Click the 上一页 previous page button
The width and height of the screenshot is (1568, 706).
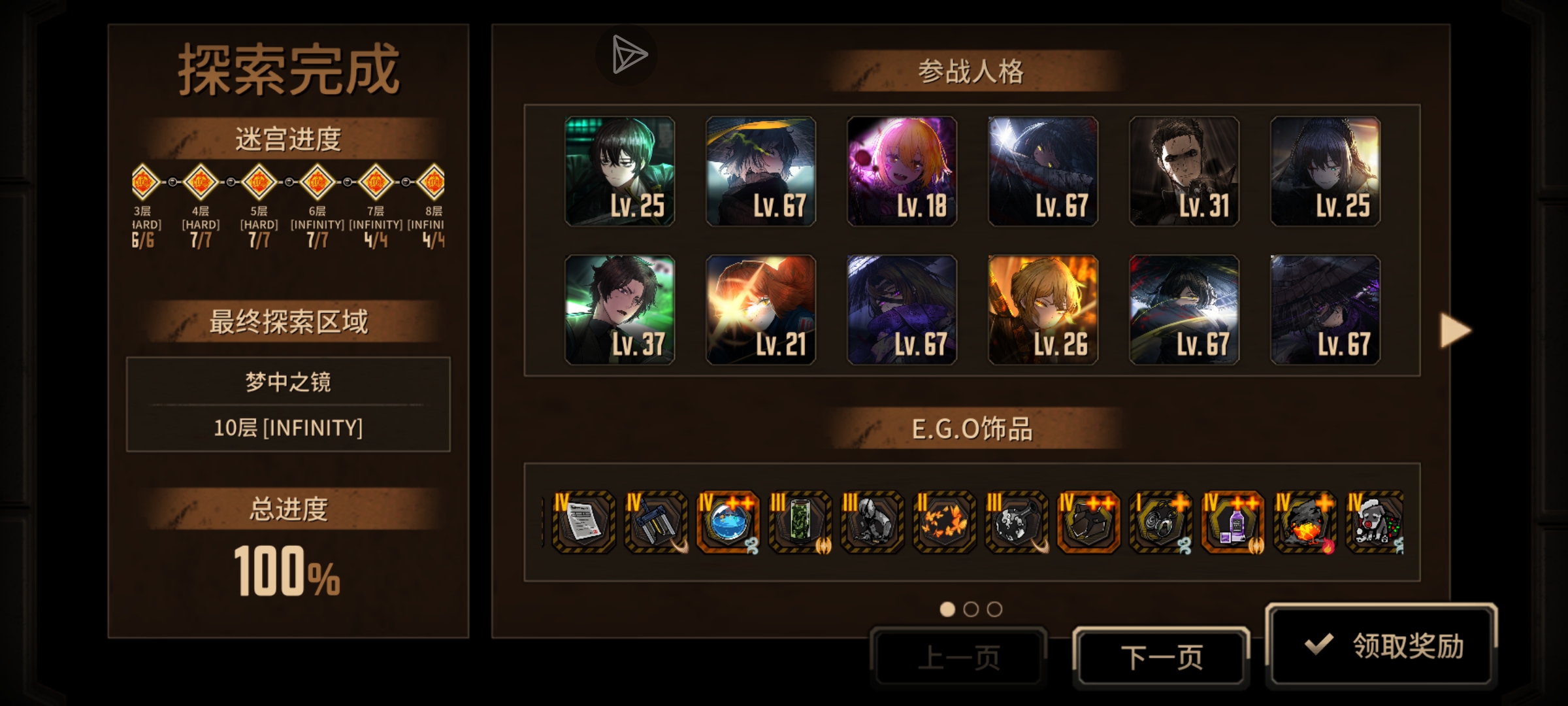[958, 657]
